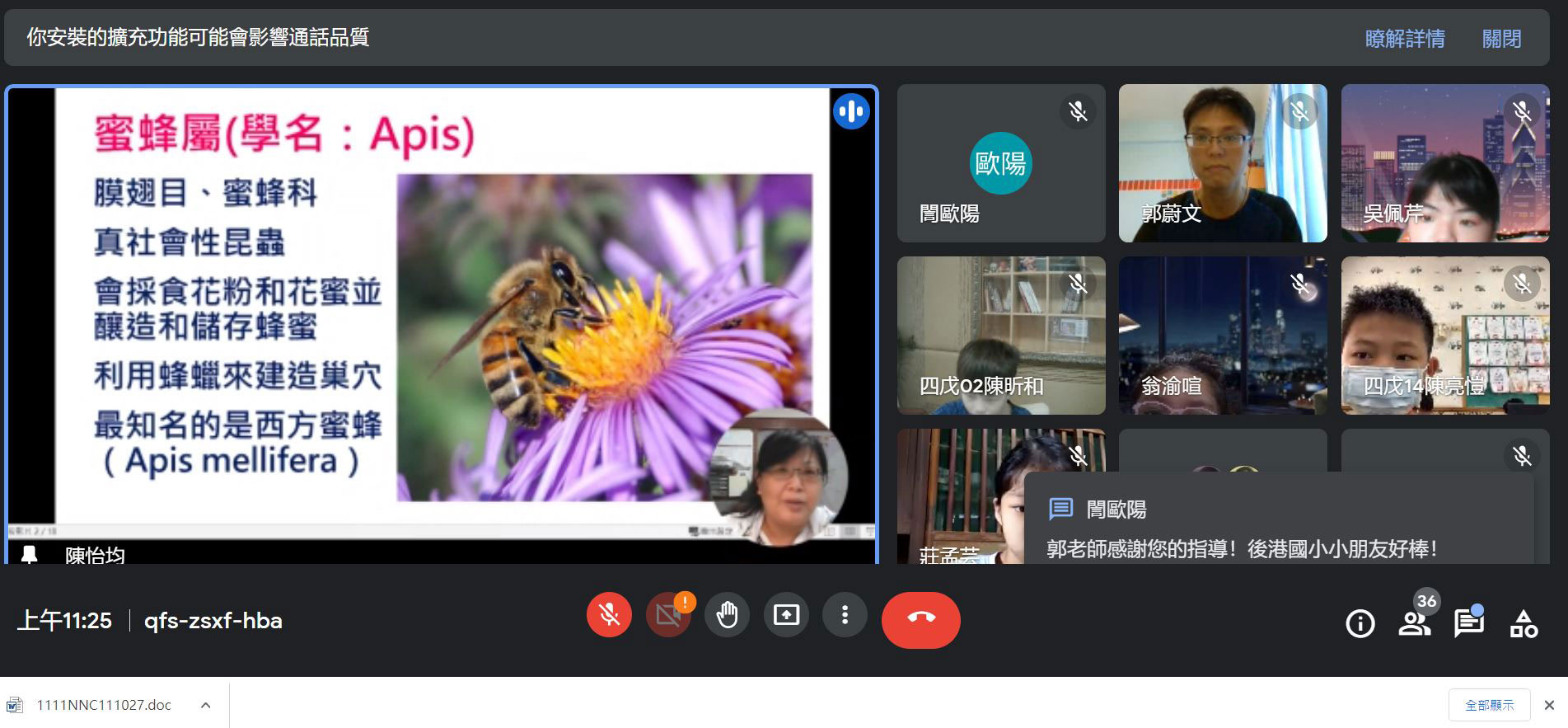Click 全部顯示 to show all downloads
The width and height of the screenshot is (1568, 728).
pyautogui.click(x=1489, y=705)
